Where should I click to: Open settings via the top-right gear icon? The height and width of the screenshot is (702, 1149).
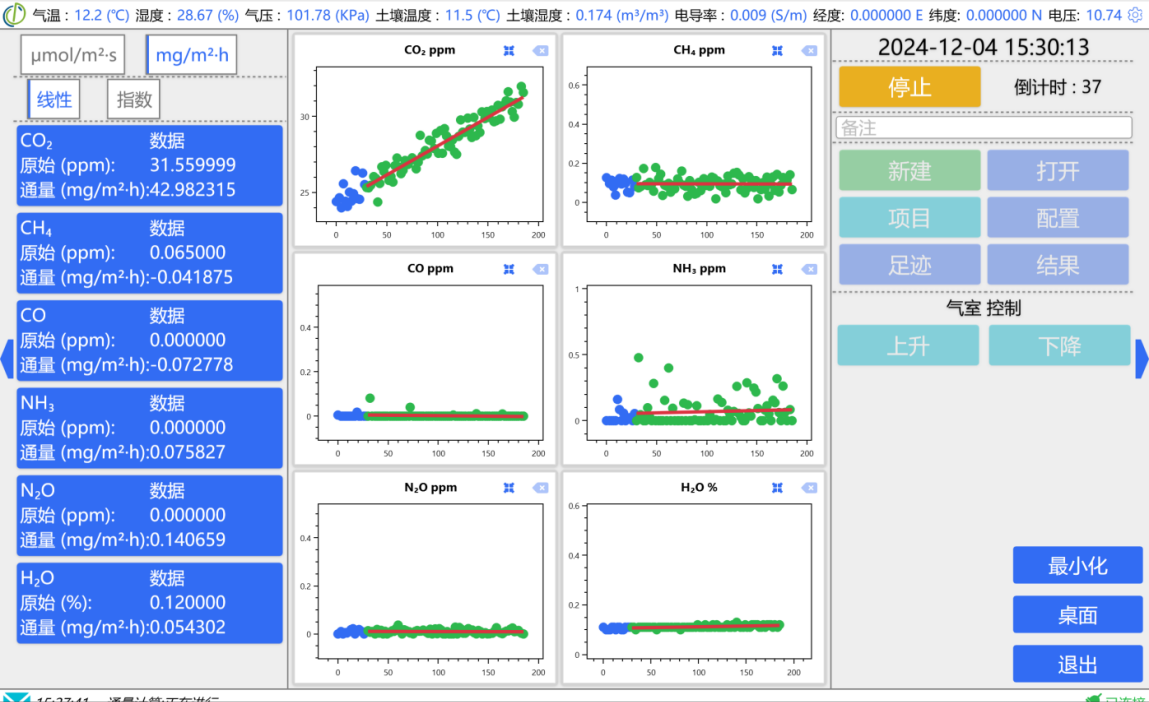coord(1135,15)
